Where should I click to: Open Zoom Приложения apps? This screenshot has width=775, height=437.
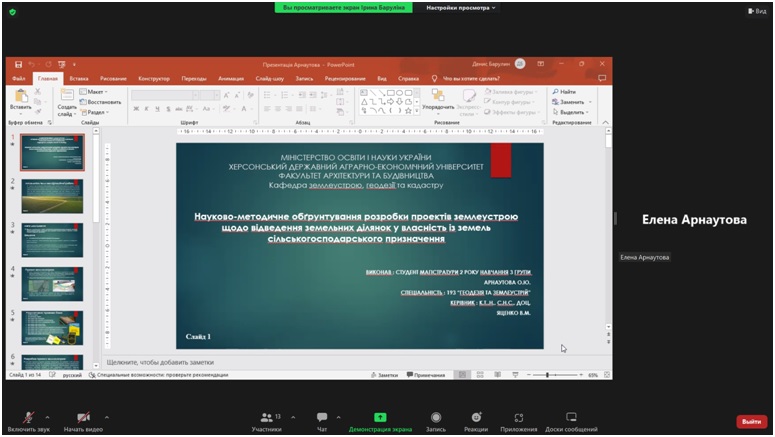coord(518,422)
